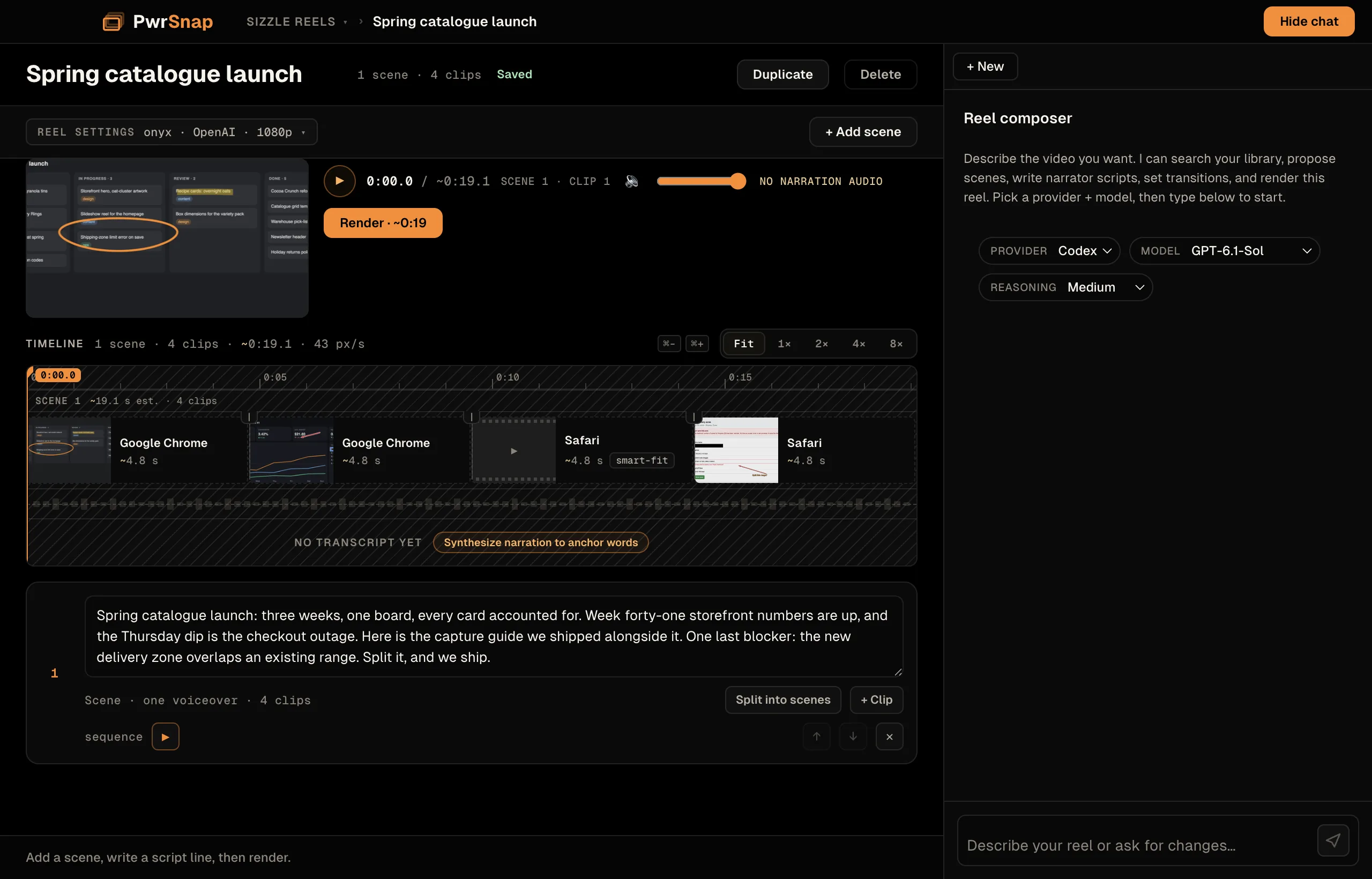
Task: Set timeline zoom to 1×
Action: [x=784, y=344]
